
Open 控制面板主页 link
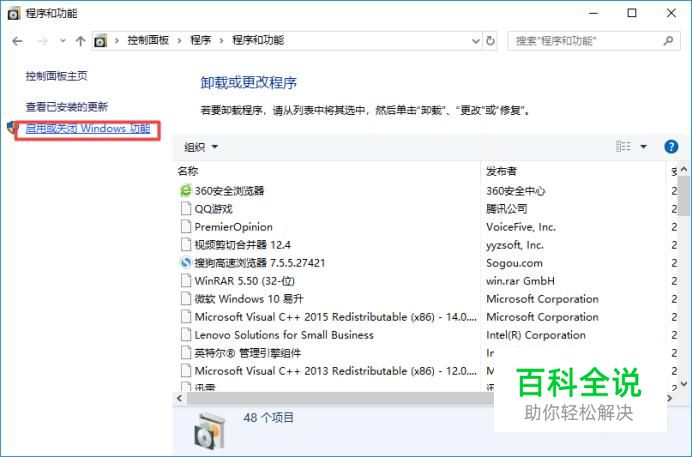pos(56,76)
